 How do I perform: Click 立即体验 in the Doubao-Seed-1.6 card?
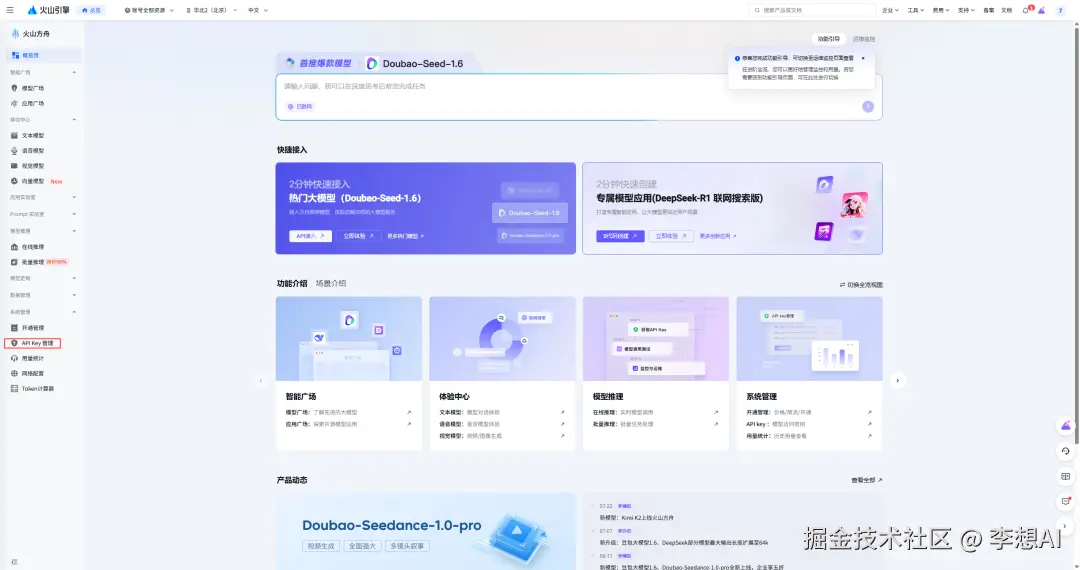click(358, 236)
